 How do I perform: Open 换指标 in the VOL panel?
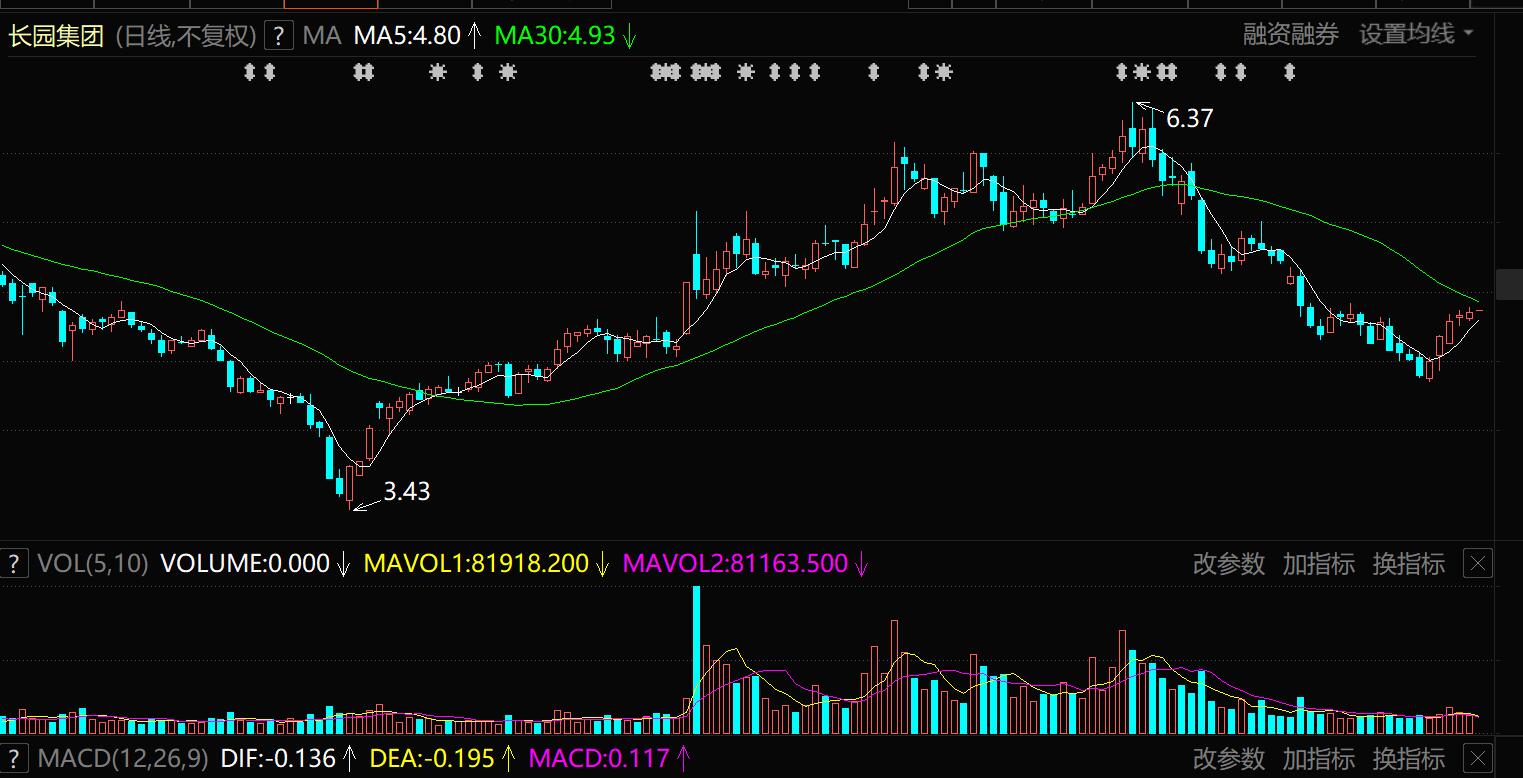coord(1408,564)
